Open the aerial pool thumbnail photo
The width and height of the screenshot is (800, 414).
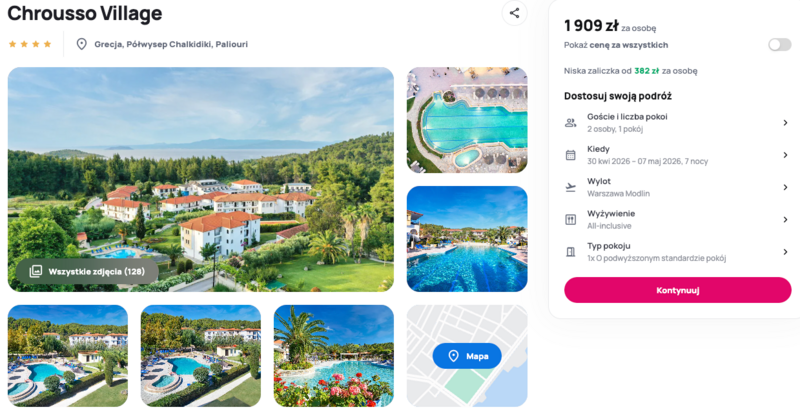pos(467,120)
